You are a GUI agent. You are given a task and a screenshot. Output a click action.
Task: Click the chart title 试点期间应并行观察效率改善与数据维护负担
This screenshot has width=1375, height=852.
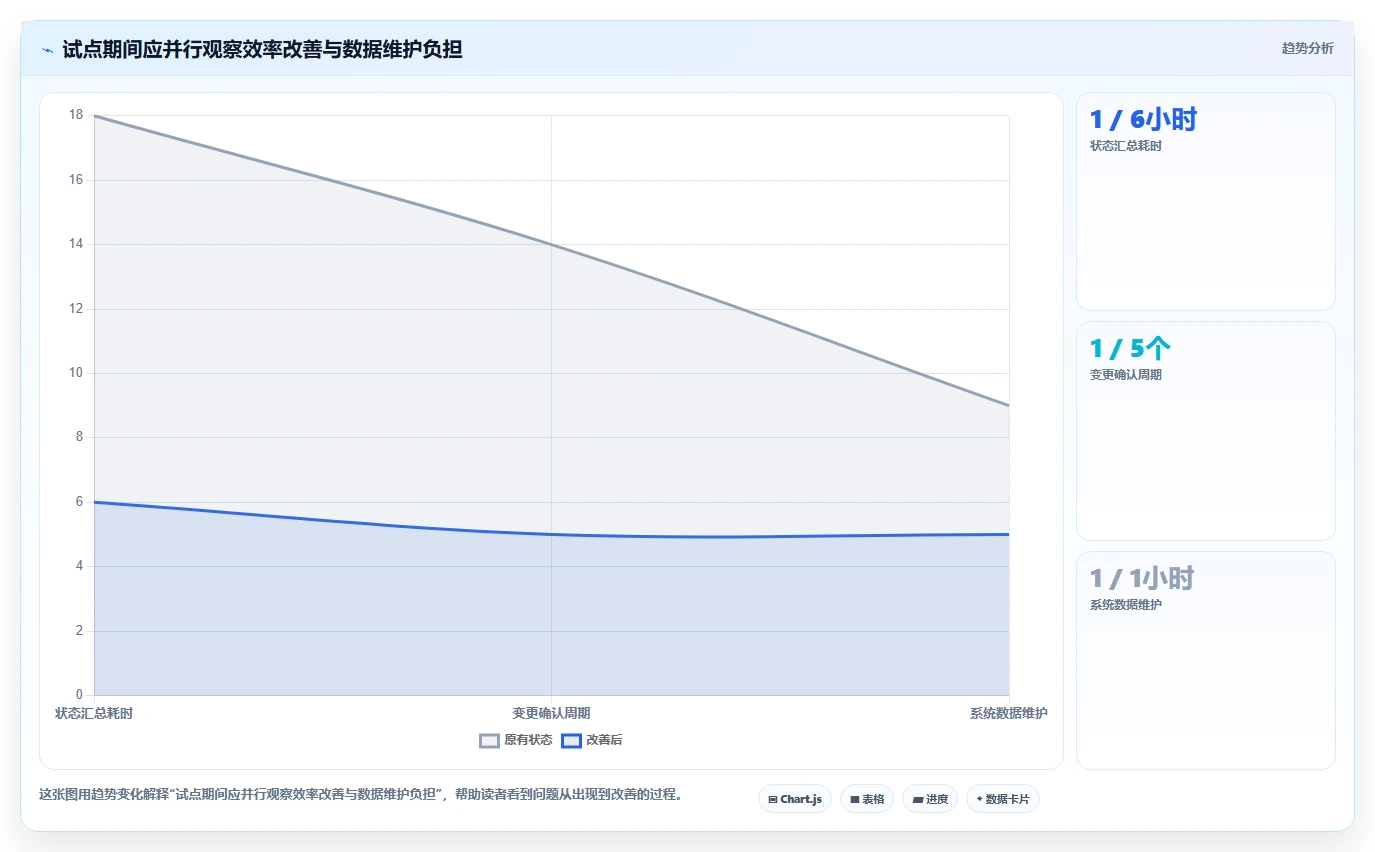pyautogui.click(x=262, y=49)
